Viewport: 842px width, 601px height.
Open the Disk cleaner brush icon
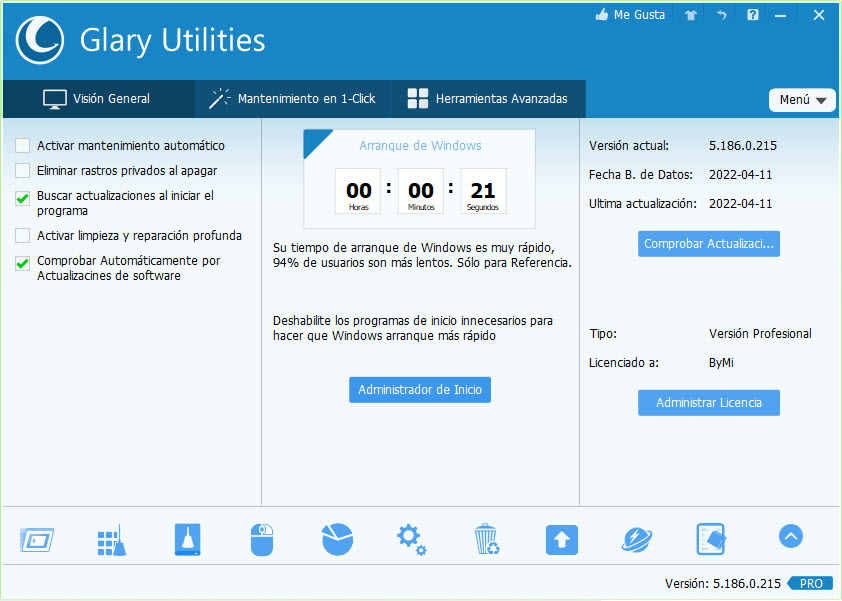point(187,539)
